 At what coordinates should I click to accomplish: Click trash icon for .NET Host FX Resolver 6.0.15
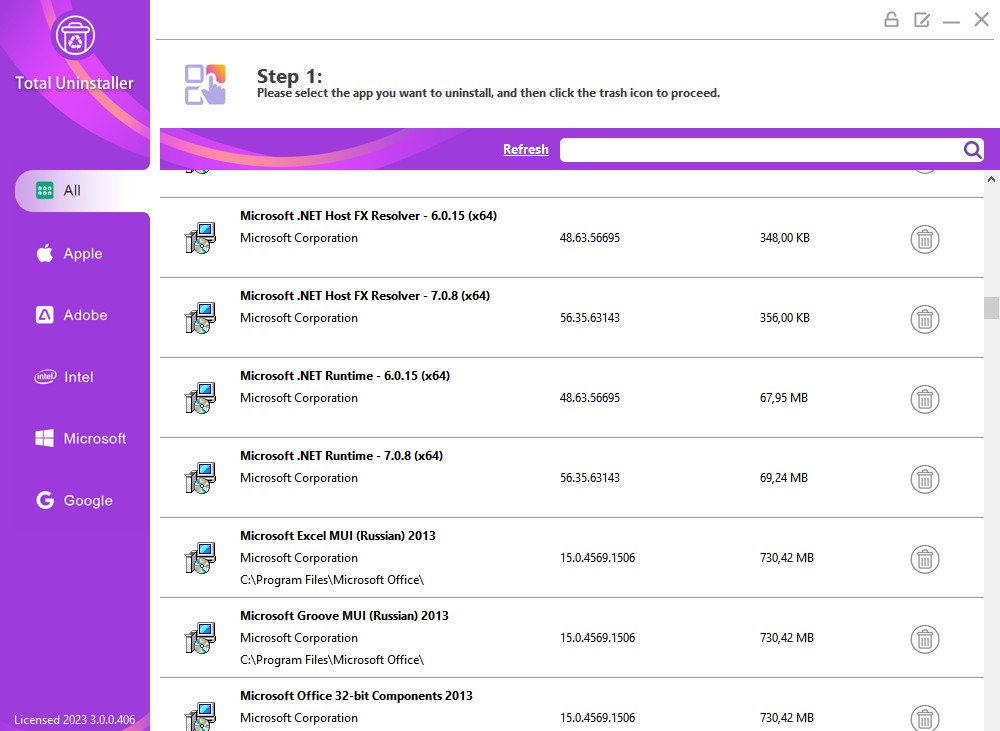coord(925,239)
